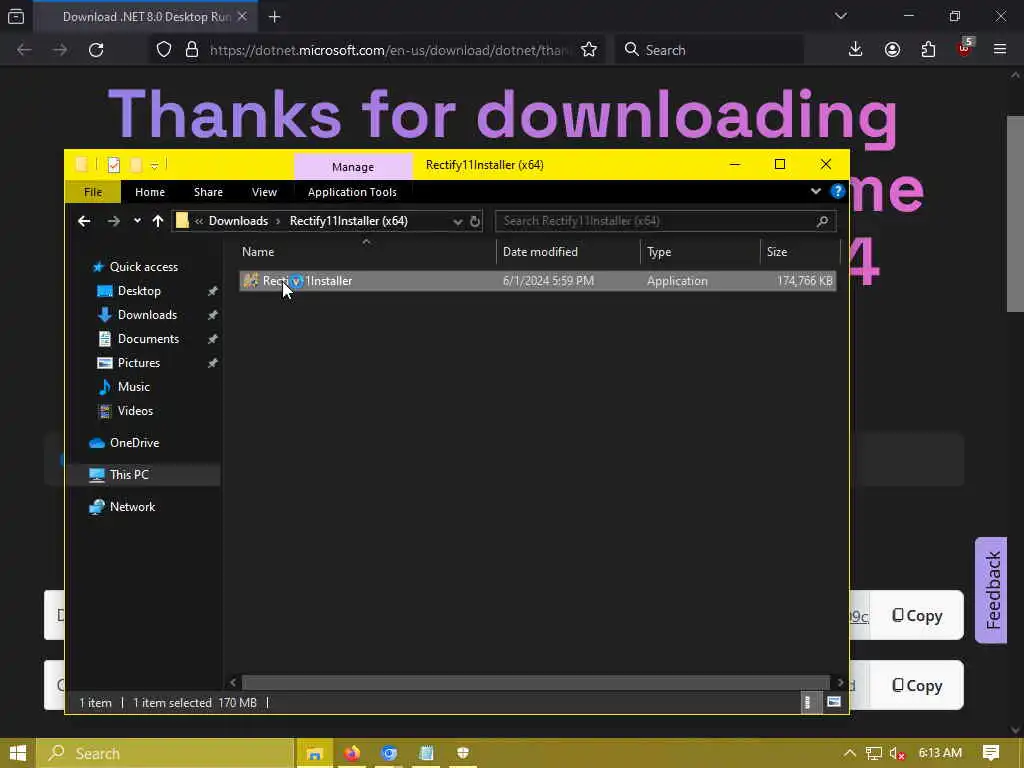The image size is (1024, 768).
Task: Click the Properties quick access toolbar icon
Action: (x=114, y=165)
